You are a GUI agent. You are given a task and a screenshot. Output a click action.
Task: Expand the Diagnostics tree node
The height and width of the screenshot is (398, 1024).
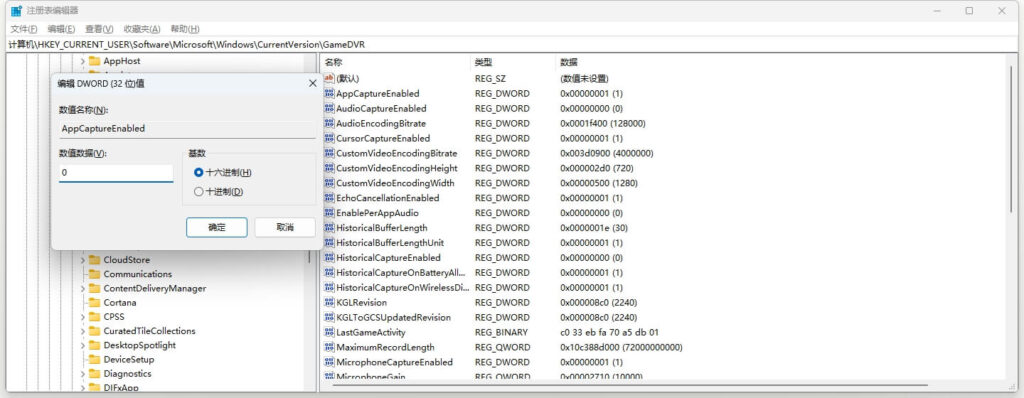coord(82,374)
